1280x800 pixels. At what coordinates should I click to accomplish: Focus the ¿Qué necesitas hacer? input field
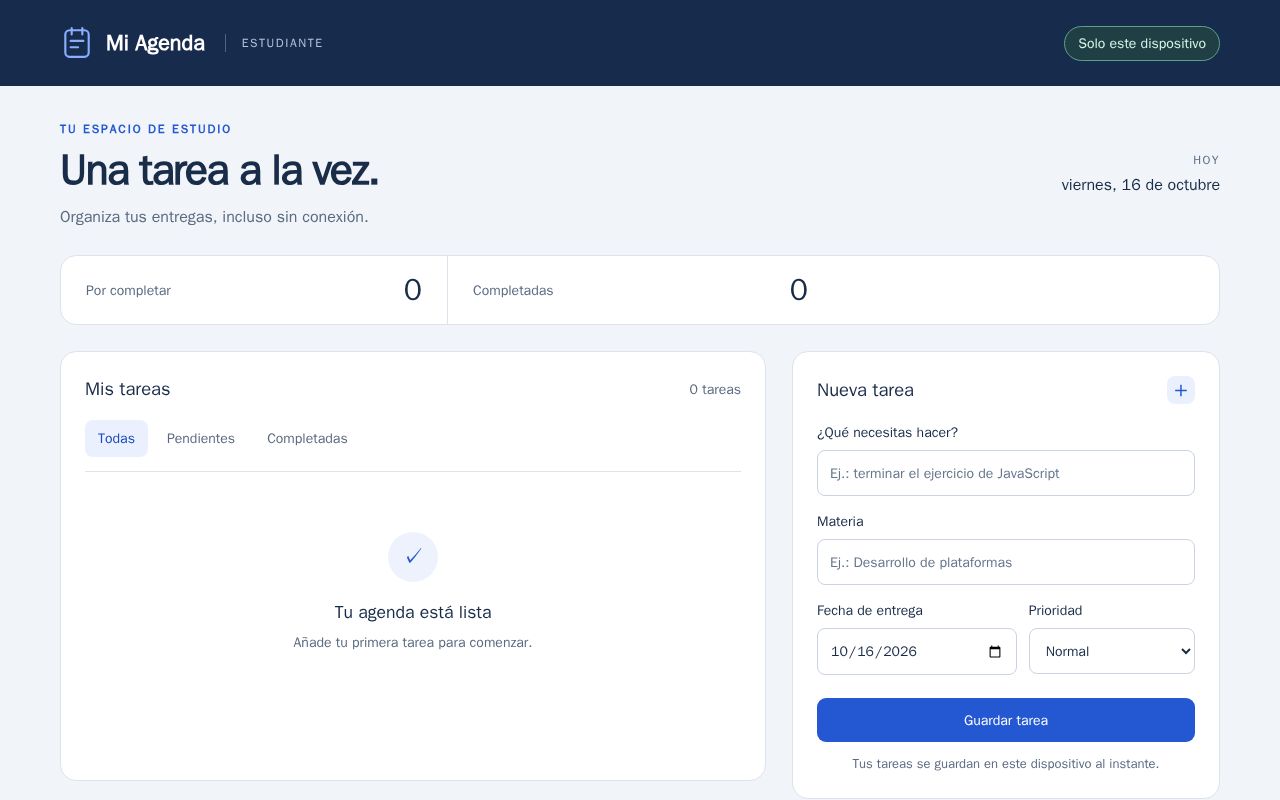pos(1006,473)
